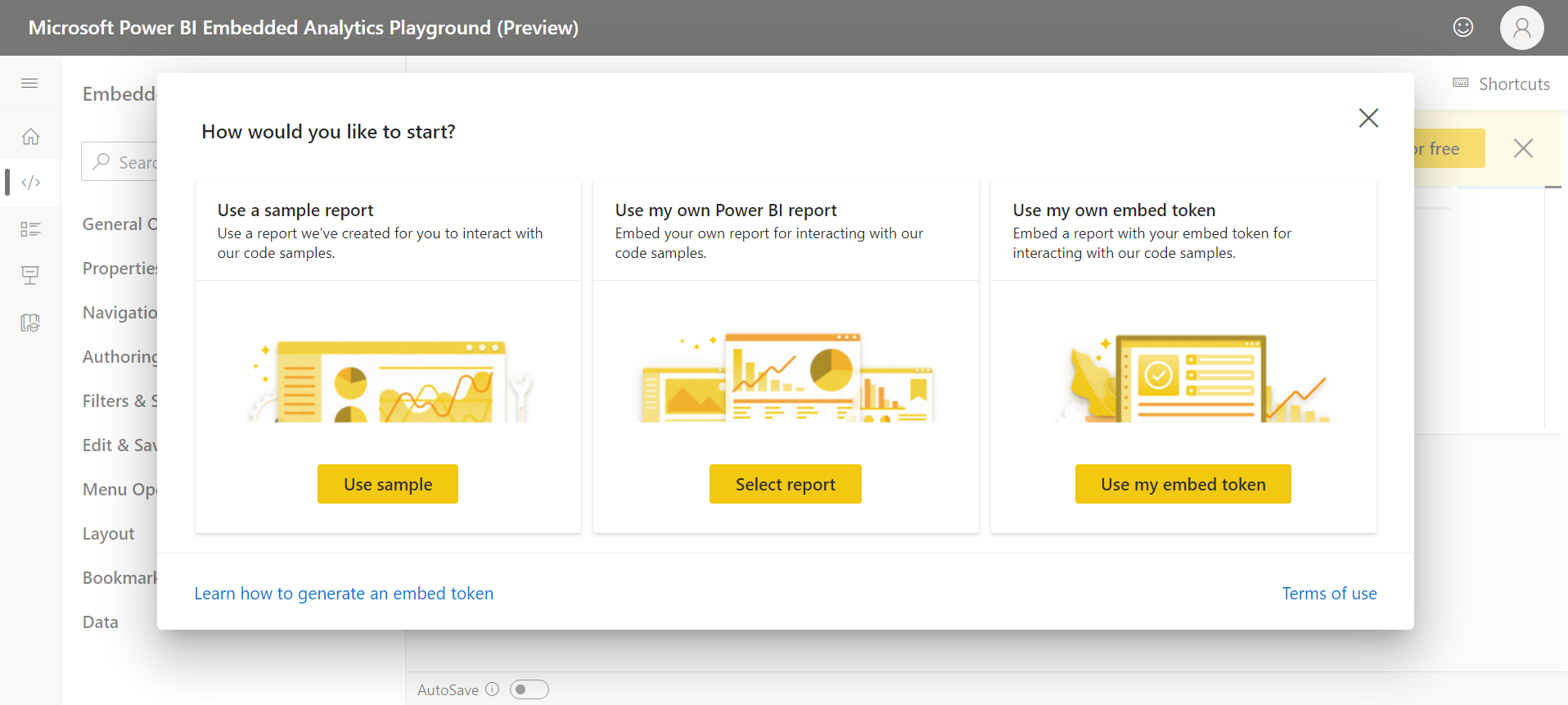Open the user profile avatar
Image resolution: width=1568 pixels, height=705 pixels.
[1521, 28]
